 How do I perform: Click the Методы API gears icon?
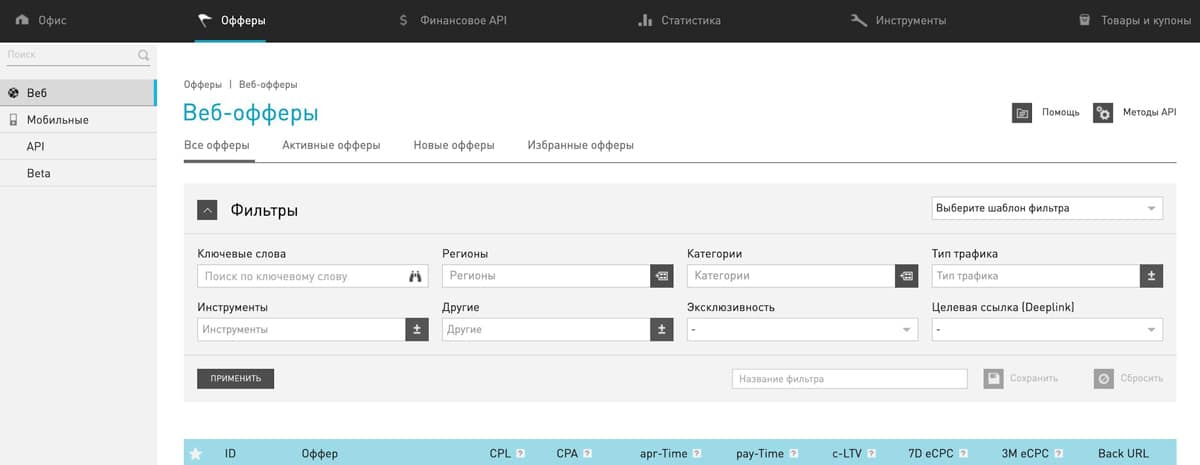[x=1103, y=113]
